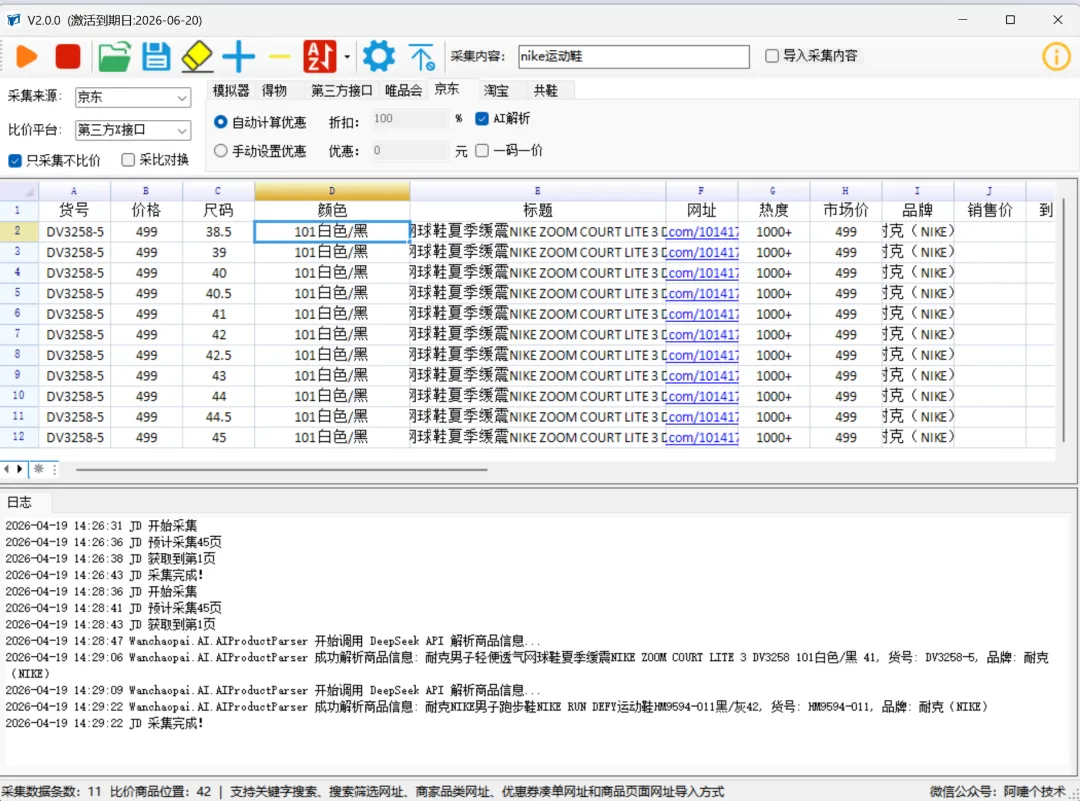Click the 比价商品位置: 42 status text

(160, 791)
